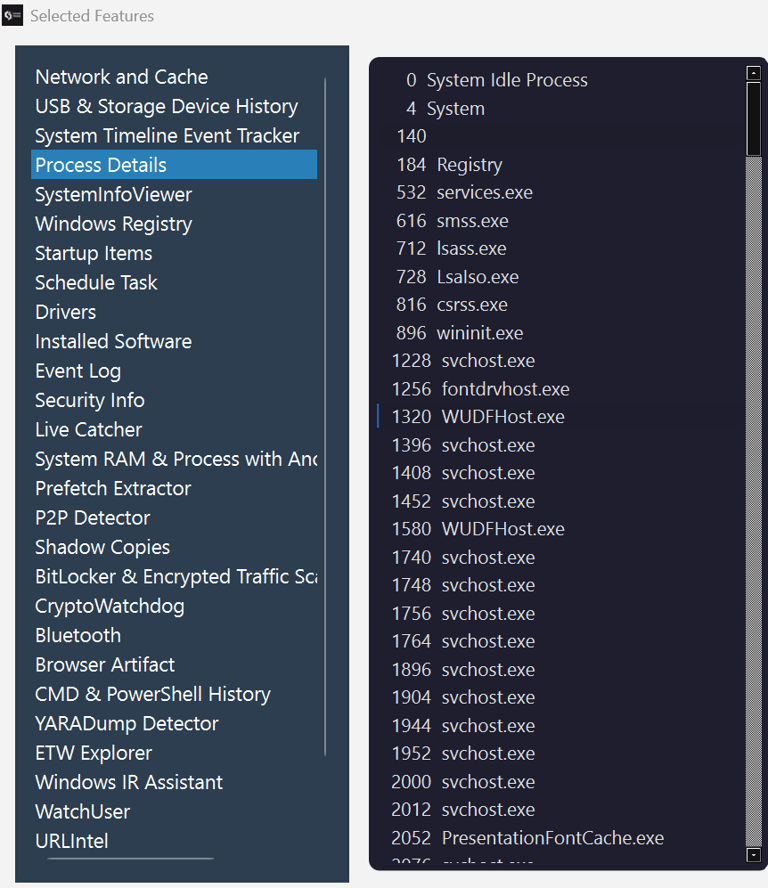Open CryptoWatchdog feature
This screenshot has width=768, height=888.
click(109, 606)
